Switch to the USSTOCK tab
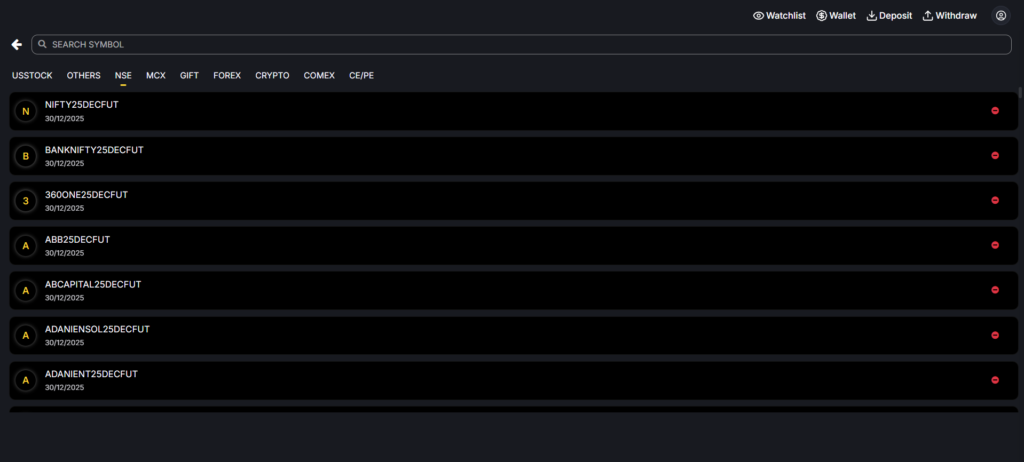This screenshot has width=1024, height=462. click(32, 75)
